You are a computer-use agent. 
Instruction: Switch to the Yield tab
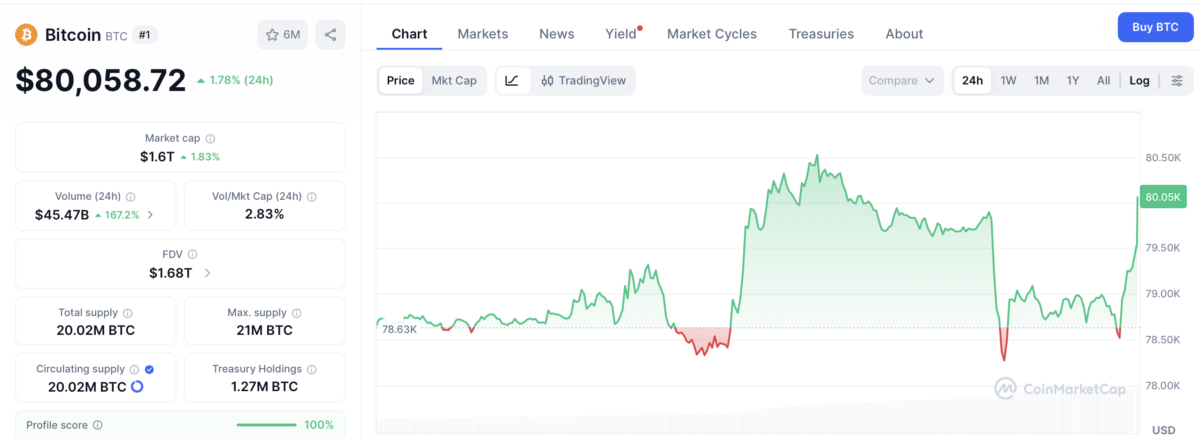pyautogui.click(x=623, y=34)
